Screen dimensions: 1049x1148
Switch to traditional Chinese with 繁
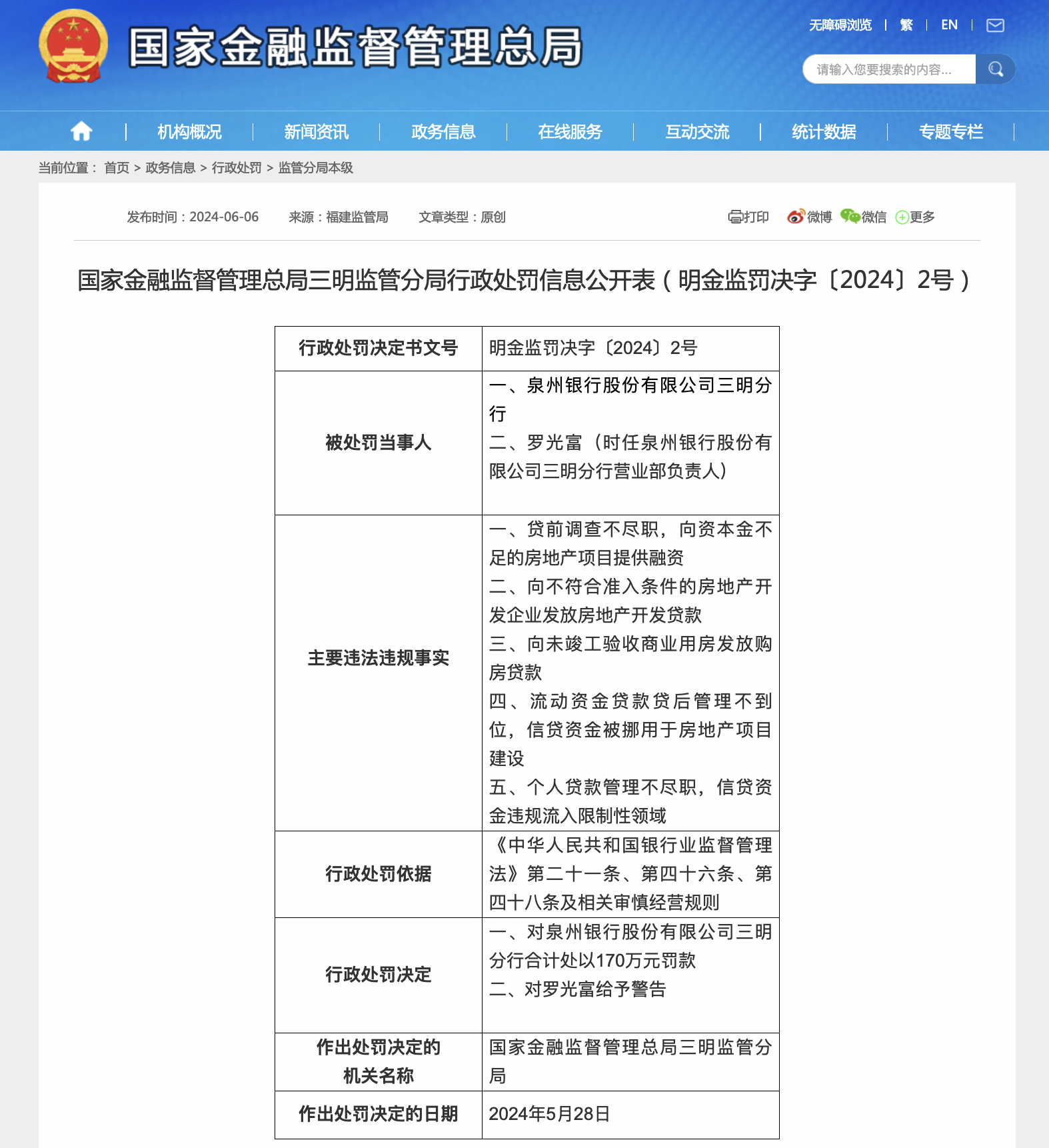(906, 25)
